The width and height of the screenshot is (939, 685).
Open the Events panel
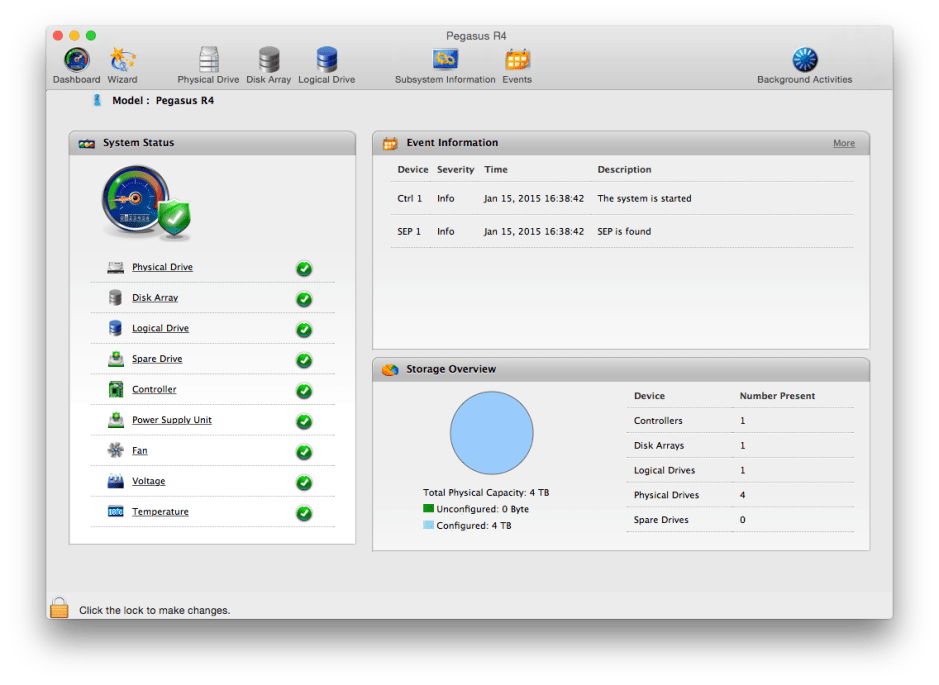point(517,58)
